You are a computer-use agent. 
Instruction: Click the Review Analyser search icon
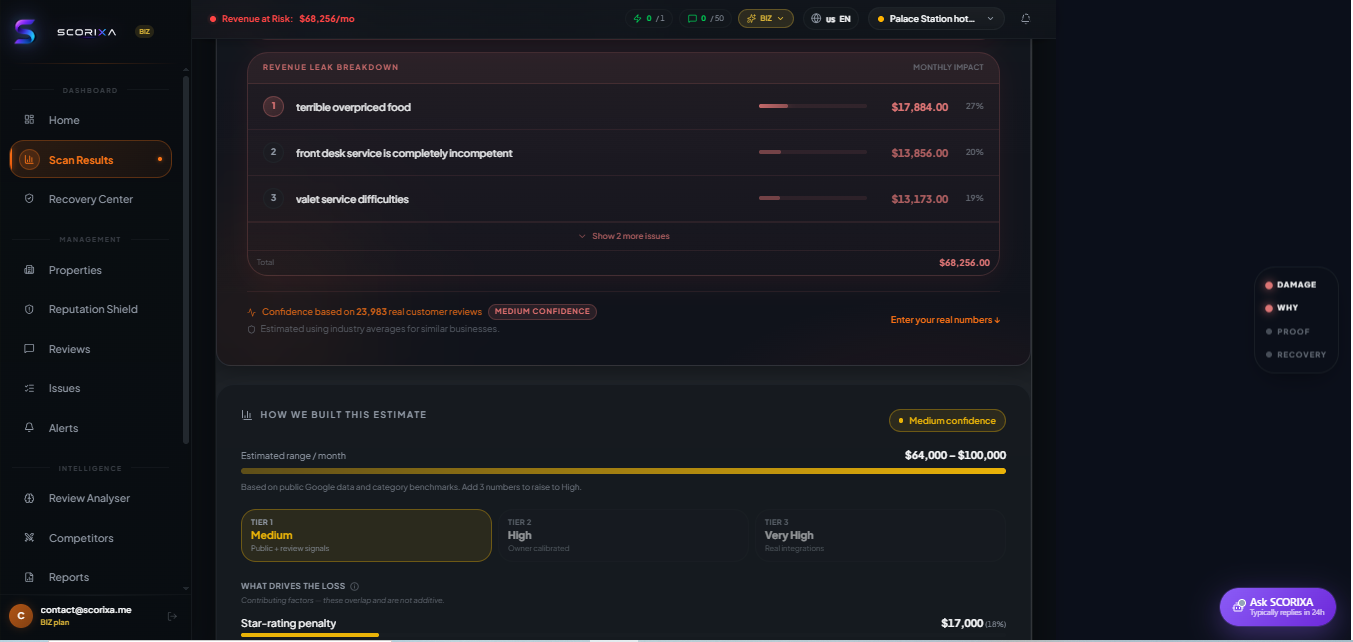(x=29, y=498)
